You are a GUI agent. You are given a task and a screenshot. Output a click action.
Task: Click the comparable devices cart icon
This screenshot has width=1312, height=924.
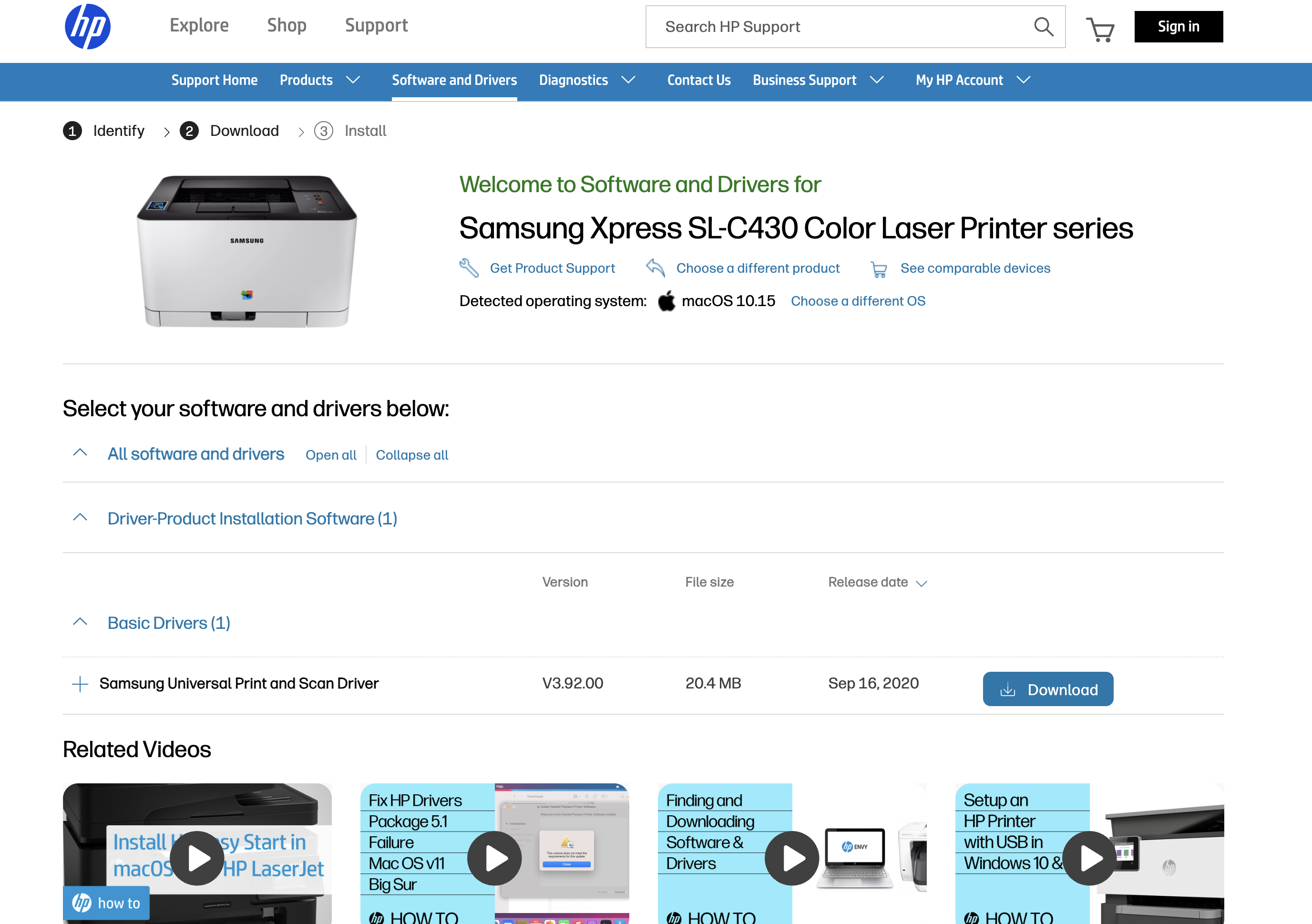pos(878,269)
